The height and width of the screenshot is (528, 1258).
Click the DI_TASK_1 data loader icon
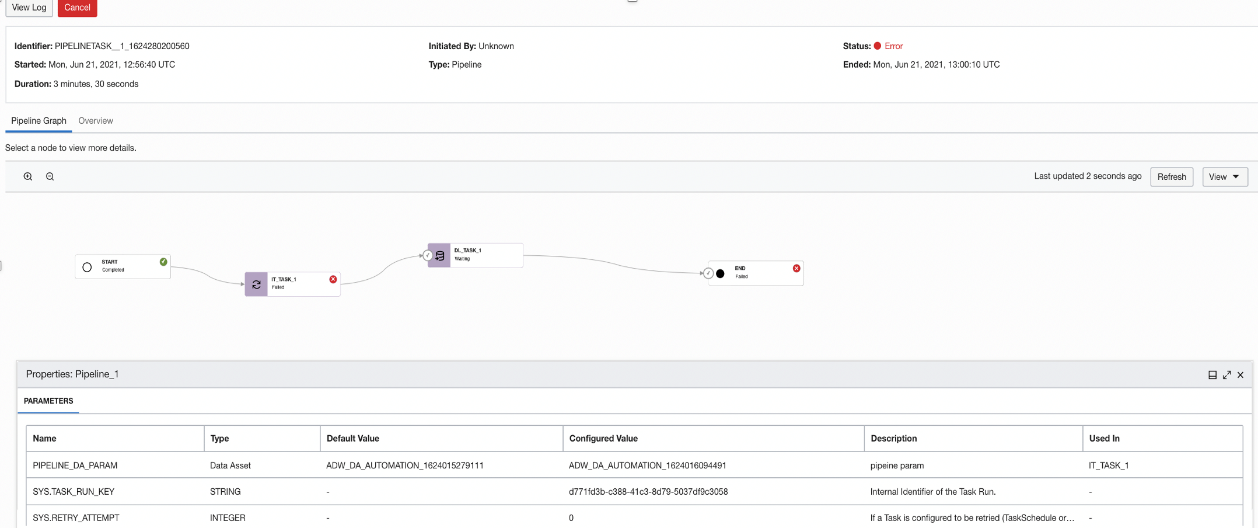[439, 255]
